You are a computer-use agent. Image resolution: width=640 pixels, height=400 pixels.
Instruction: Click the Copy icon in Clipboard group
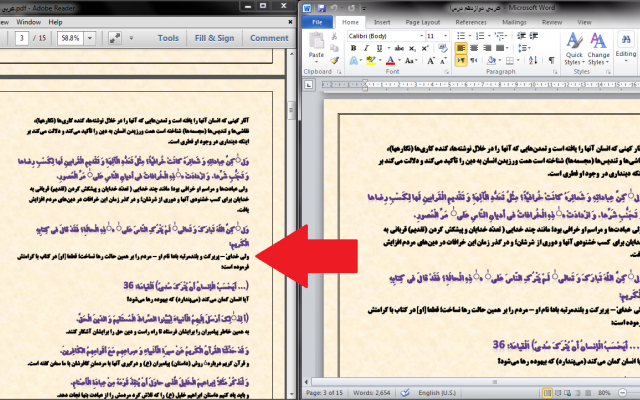[x=334, y=48]
